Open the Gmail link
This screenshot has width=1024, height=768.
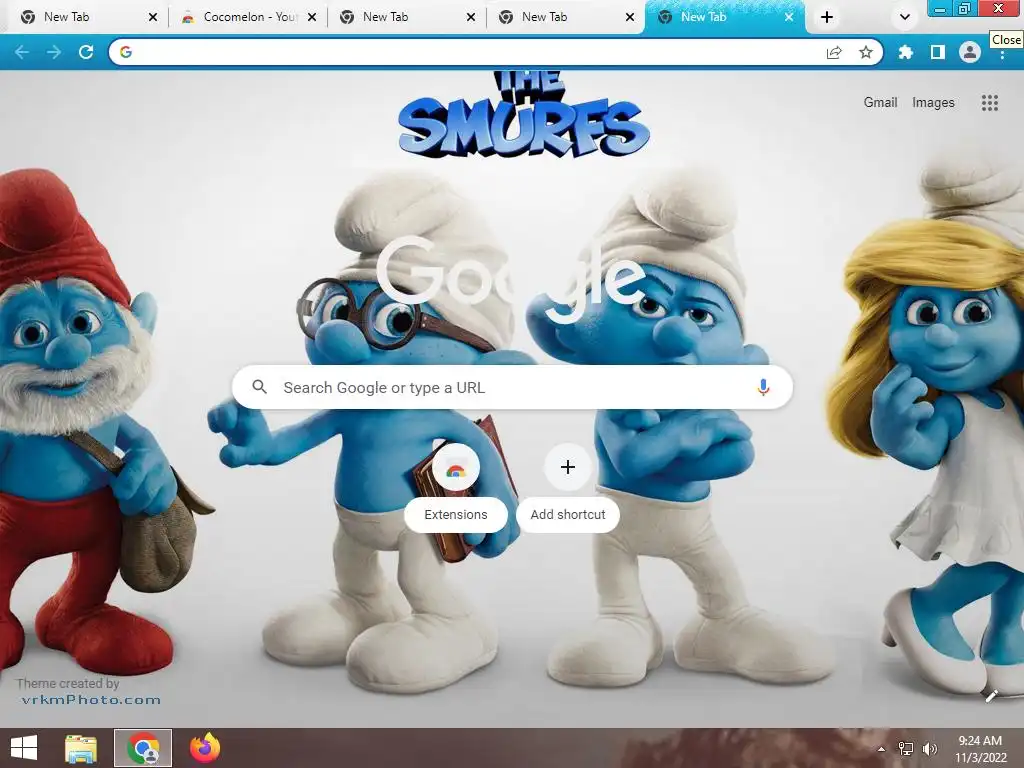pyautogui.click(x=880, y=103)
